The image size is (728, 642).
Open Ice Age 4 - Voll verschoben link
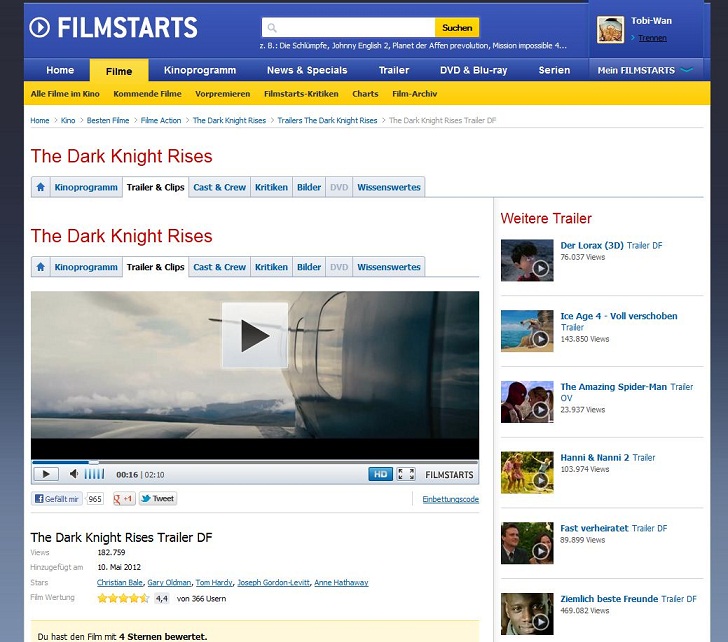(618, 316)
